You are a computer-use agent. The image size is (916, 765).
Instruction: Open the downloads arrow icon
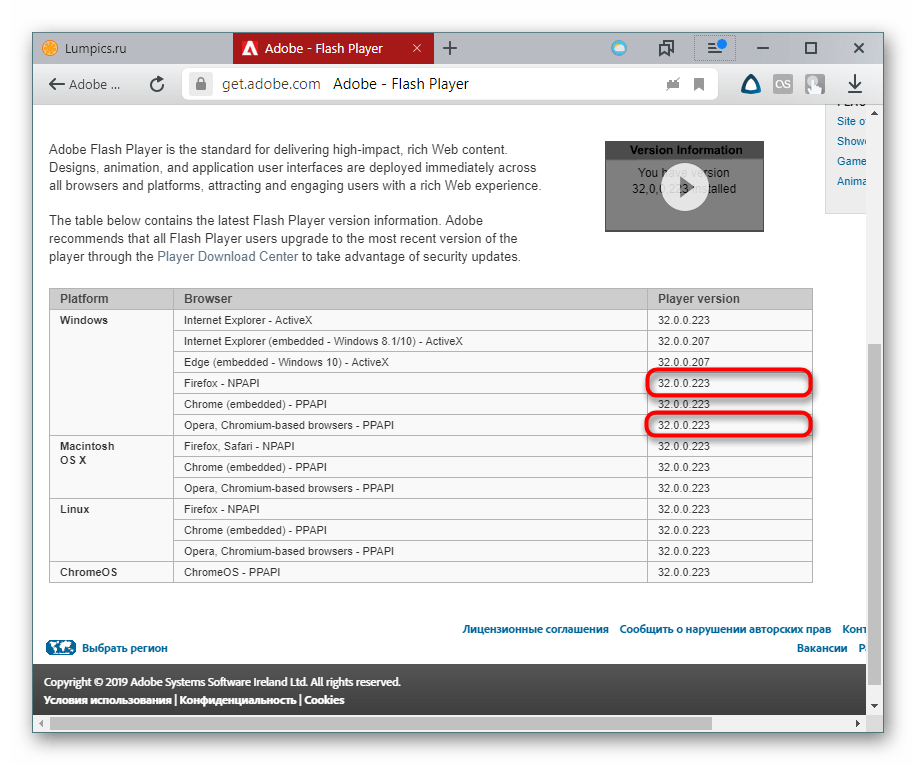point(855,85)
